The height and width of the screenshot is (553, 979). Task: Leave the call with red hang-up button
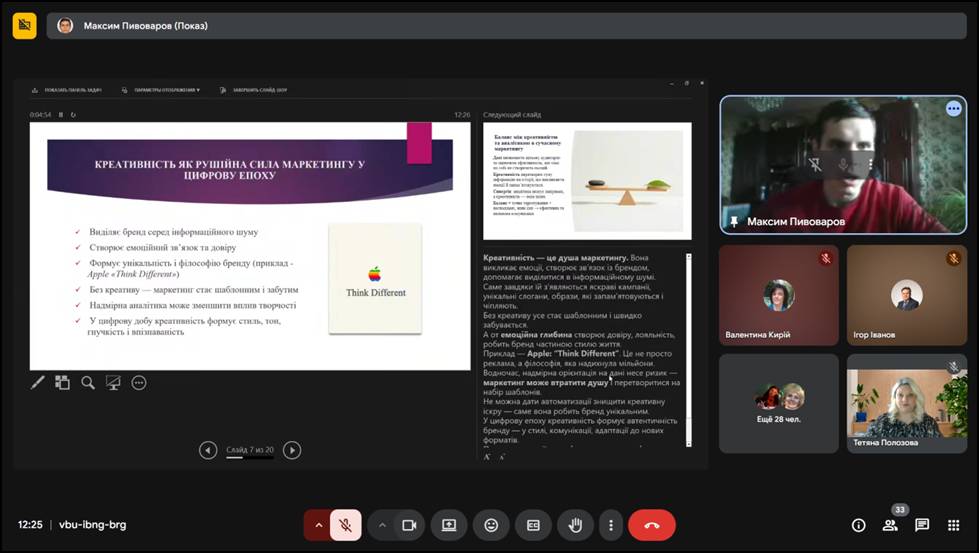tap(652, 525)
